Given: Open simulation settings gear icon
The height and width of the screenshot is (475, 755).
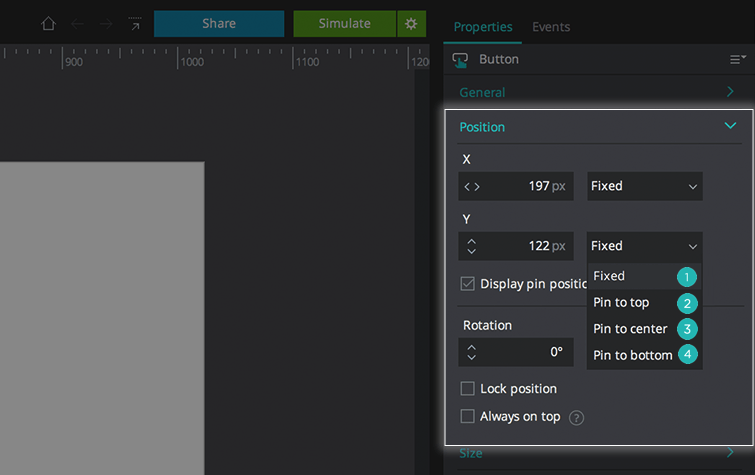Looking at the screenshot, I should [x=411, y=24].
